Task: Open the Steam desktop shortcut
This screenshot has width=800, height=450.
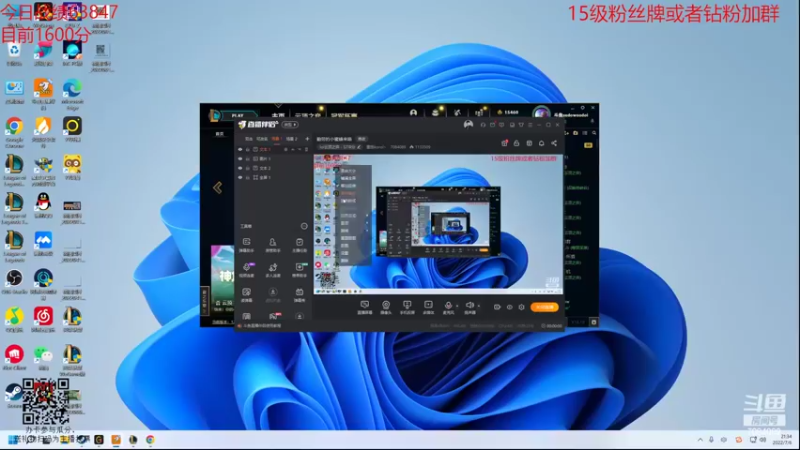Action: pyautogui.click(x=13, y=396)
